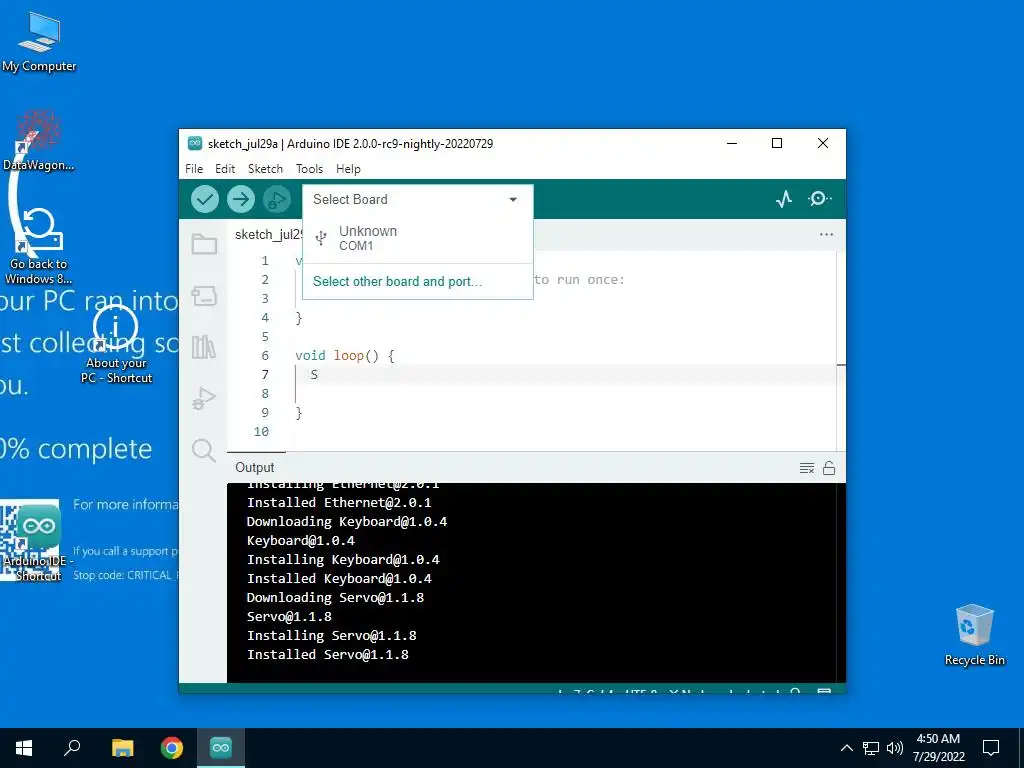The height and width of the screenshot is (768, 1024).
Task: Open the network tray icon
Action: (x=871, y=748)
